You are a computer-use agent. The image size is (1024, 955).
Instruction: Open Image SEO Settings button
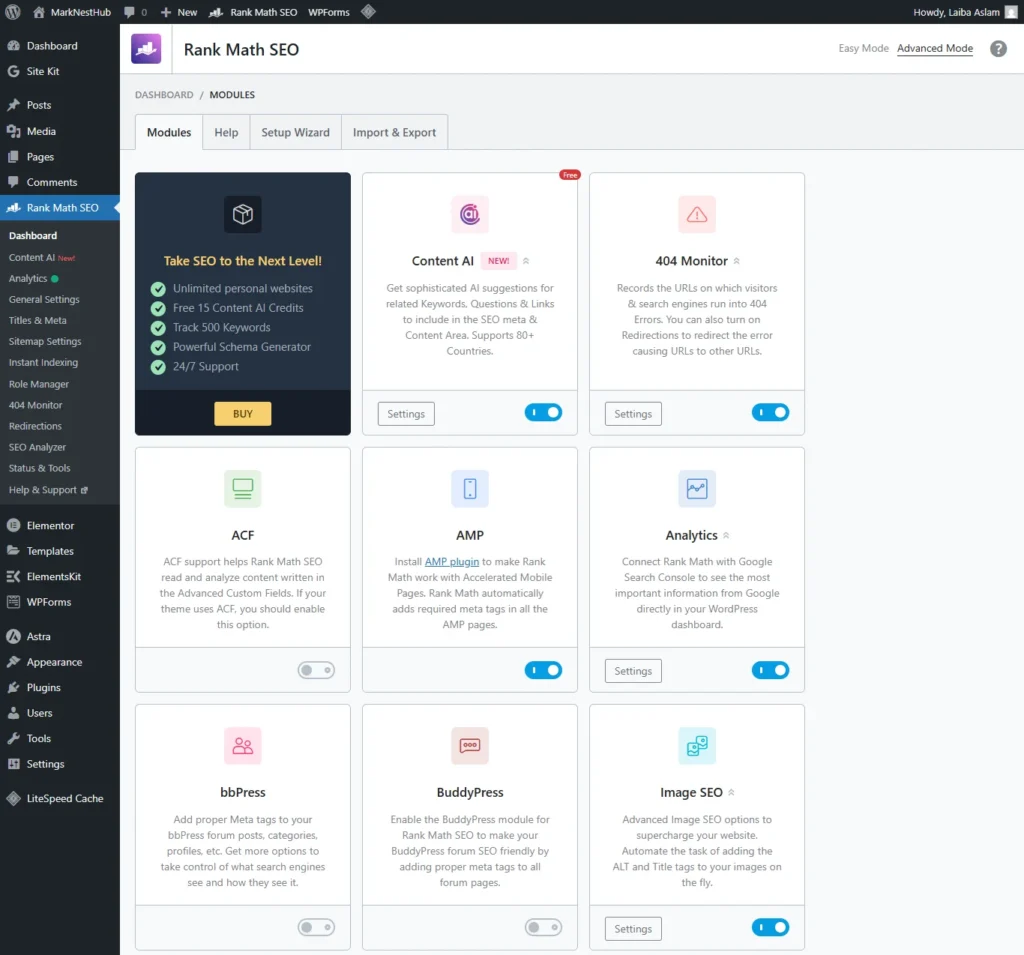[x=633, y=929]
